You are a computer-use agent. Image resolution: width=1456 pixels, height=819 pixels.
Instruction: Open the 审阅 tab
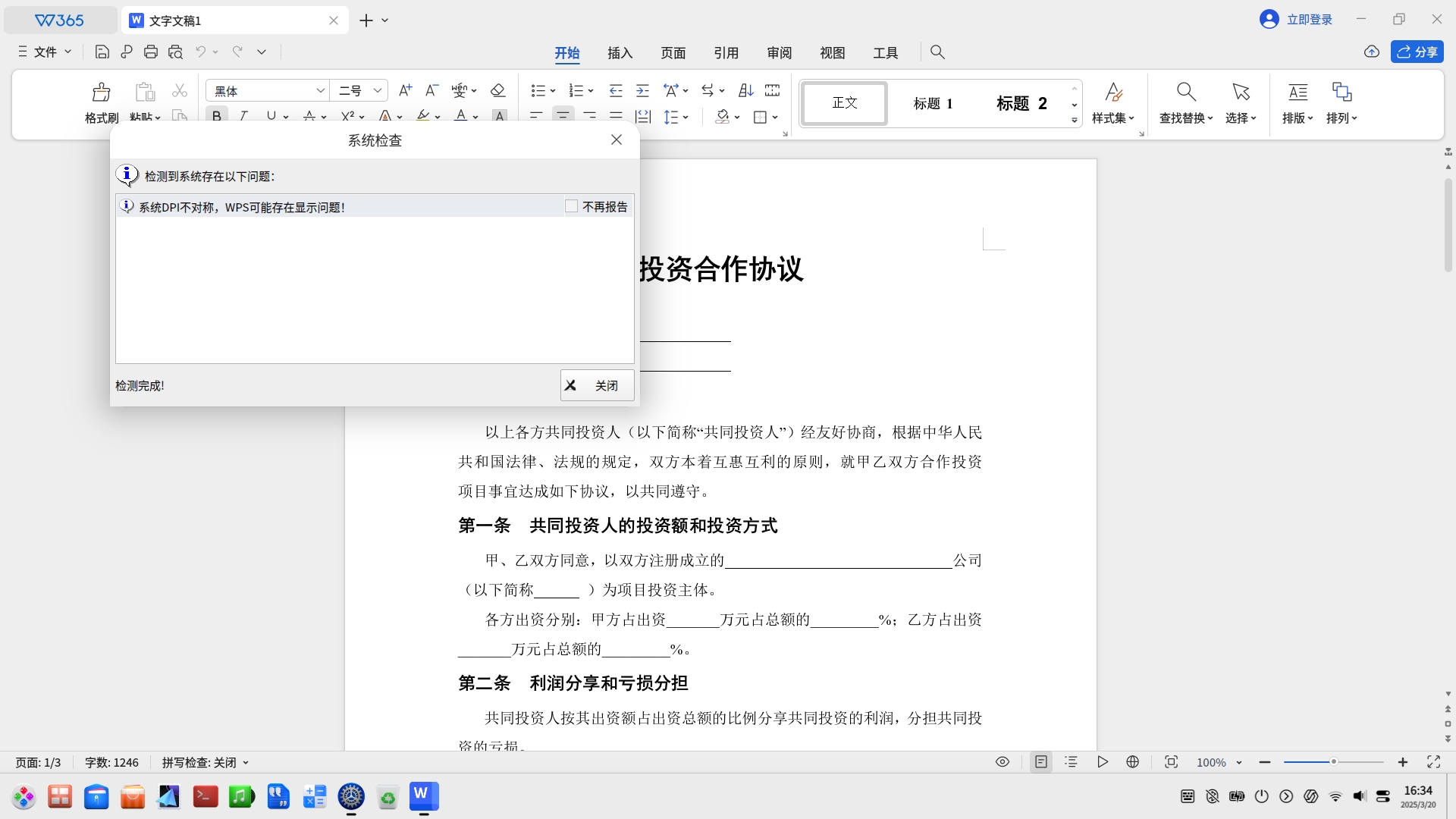[x=779, y=52]
